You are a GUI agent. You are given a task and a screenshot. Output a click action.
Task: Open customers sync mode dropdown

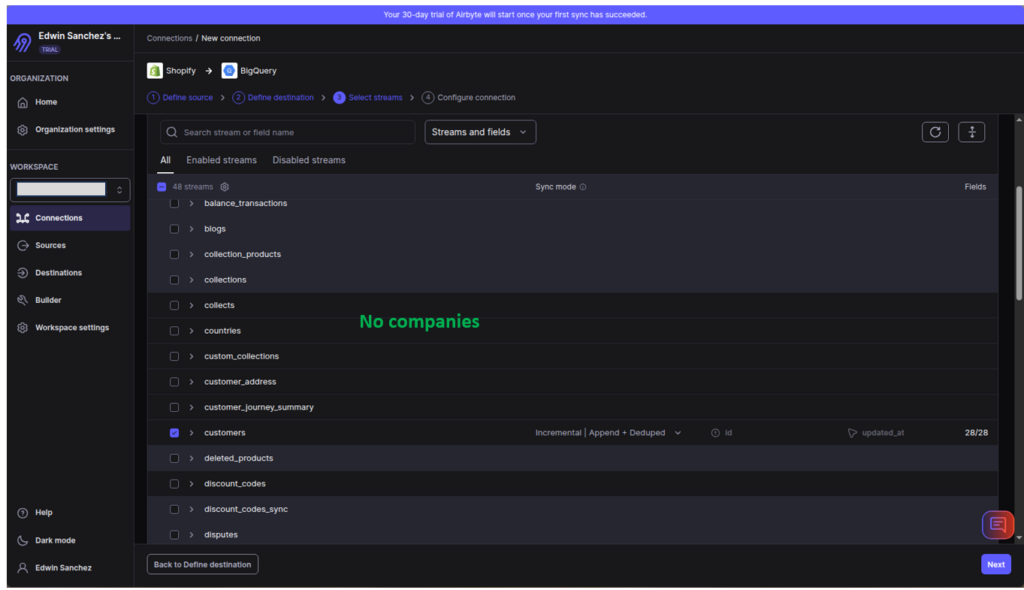click(x=608, y=433)
